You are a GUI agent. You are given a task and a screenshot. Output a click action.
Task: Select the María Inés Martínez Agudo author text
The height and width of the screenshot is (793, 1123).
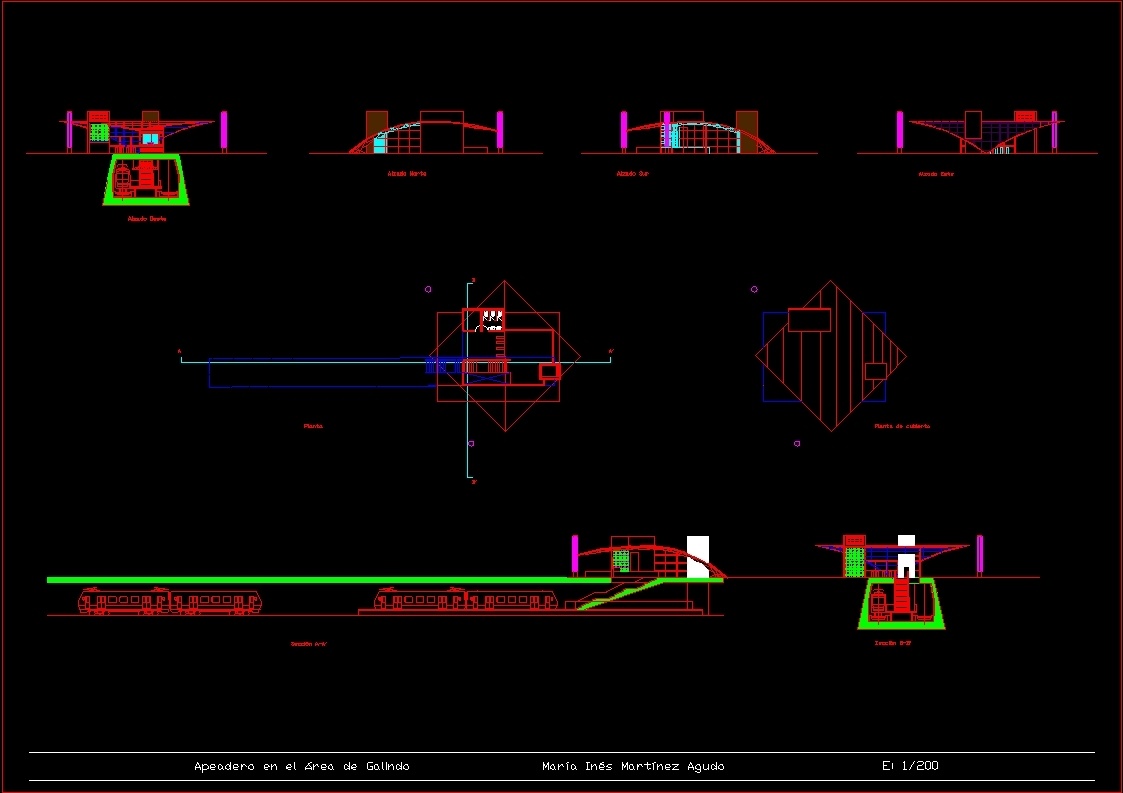[633, 765]
